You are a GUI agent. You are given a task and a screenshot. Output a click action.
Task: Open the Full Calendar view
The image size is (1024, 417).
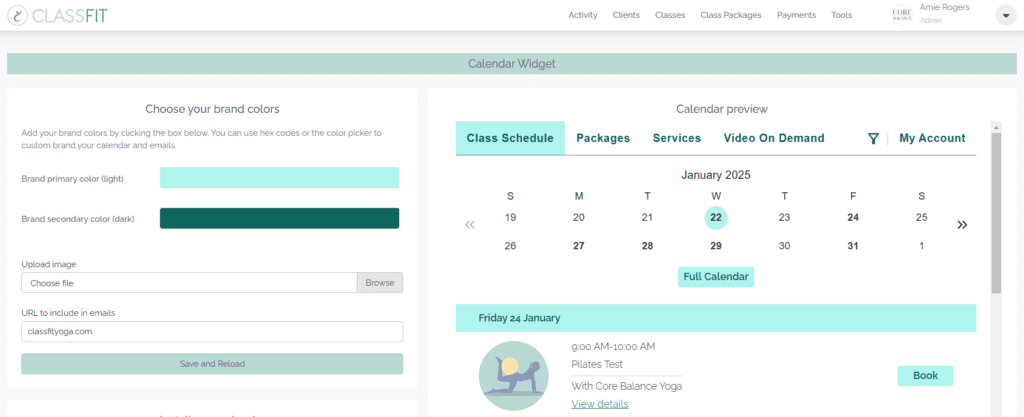[x=715, y=277]
